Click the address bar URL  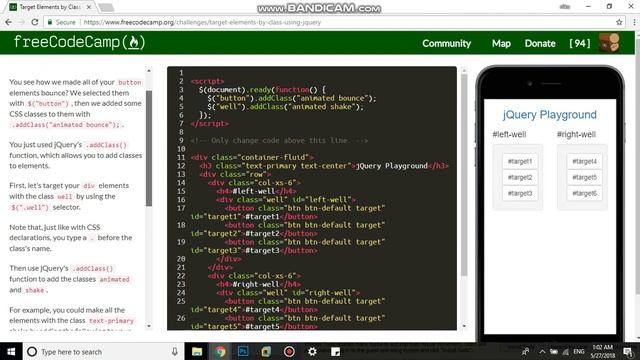click(202, 22)
